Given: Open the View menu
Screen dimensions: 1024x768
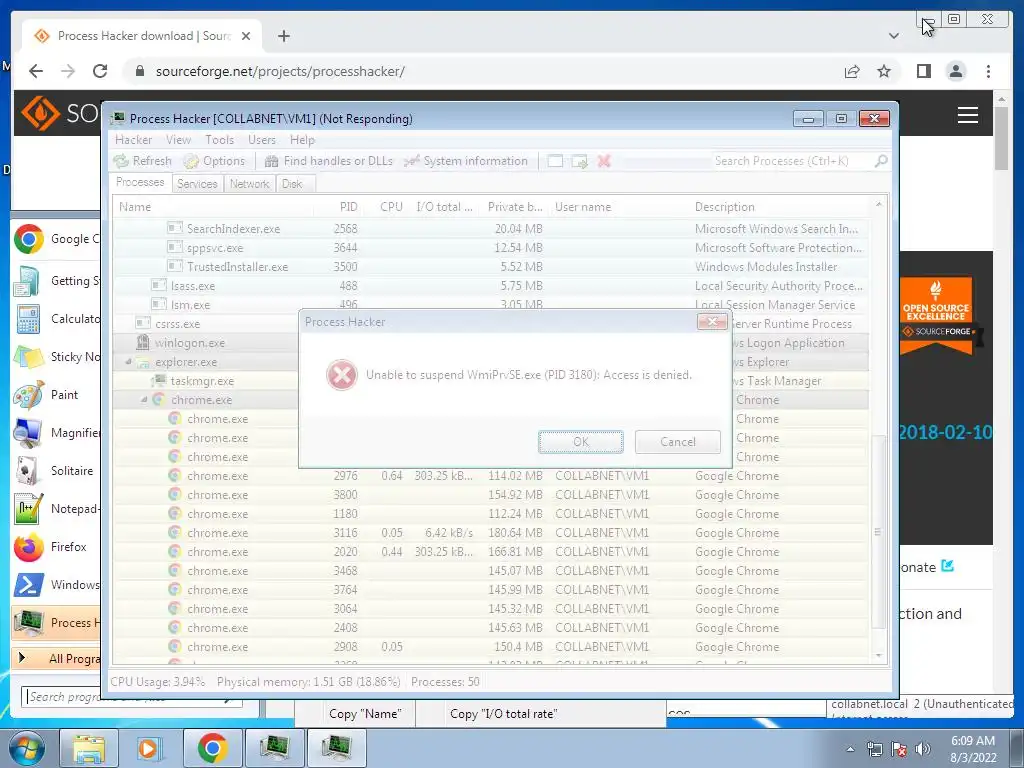Looking at the screenshot, I should pyautogui.click(x=178, y=140).
